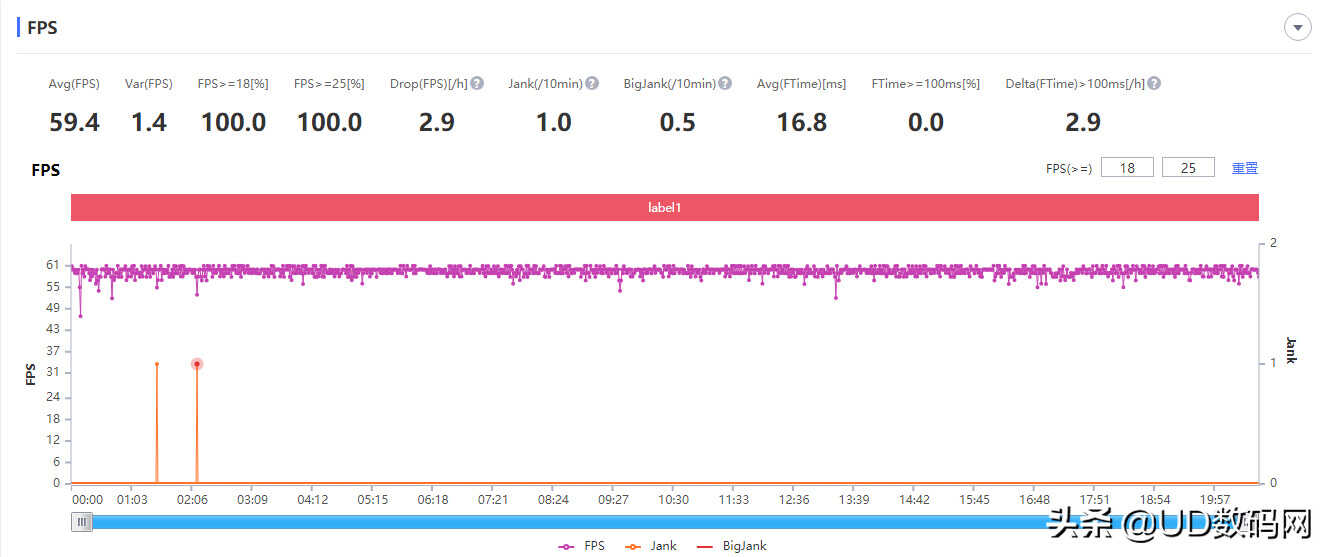Click the highlighted Jank spike marker
The height and width of the screenshot is (557, 1329).
tap(197, 364)
